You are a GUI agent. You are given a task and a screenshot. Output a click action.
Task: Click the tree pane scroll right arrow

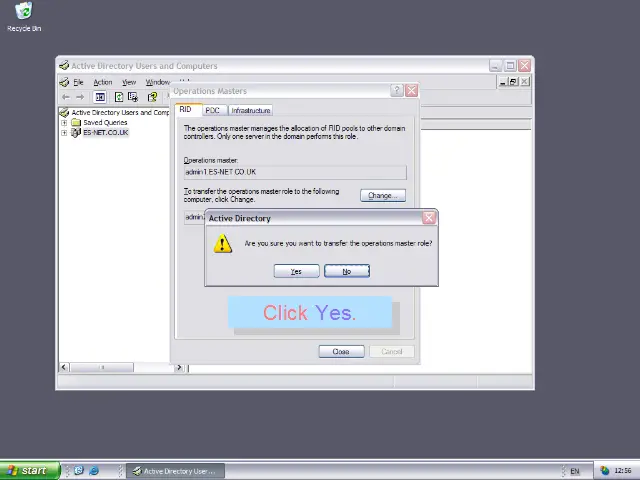(179, 367)
